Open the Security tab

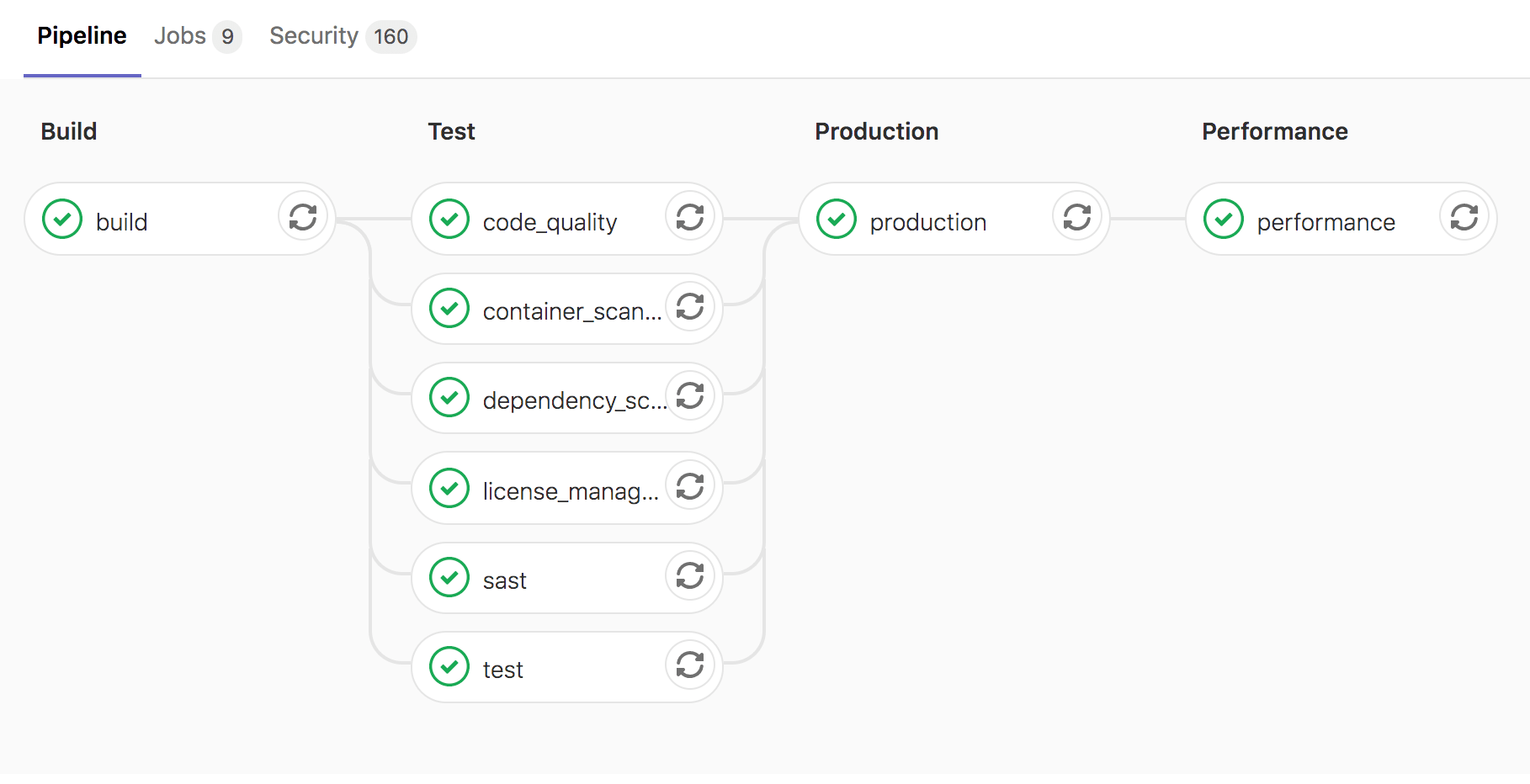coord(313,35)
